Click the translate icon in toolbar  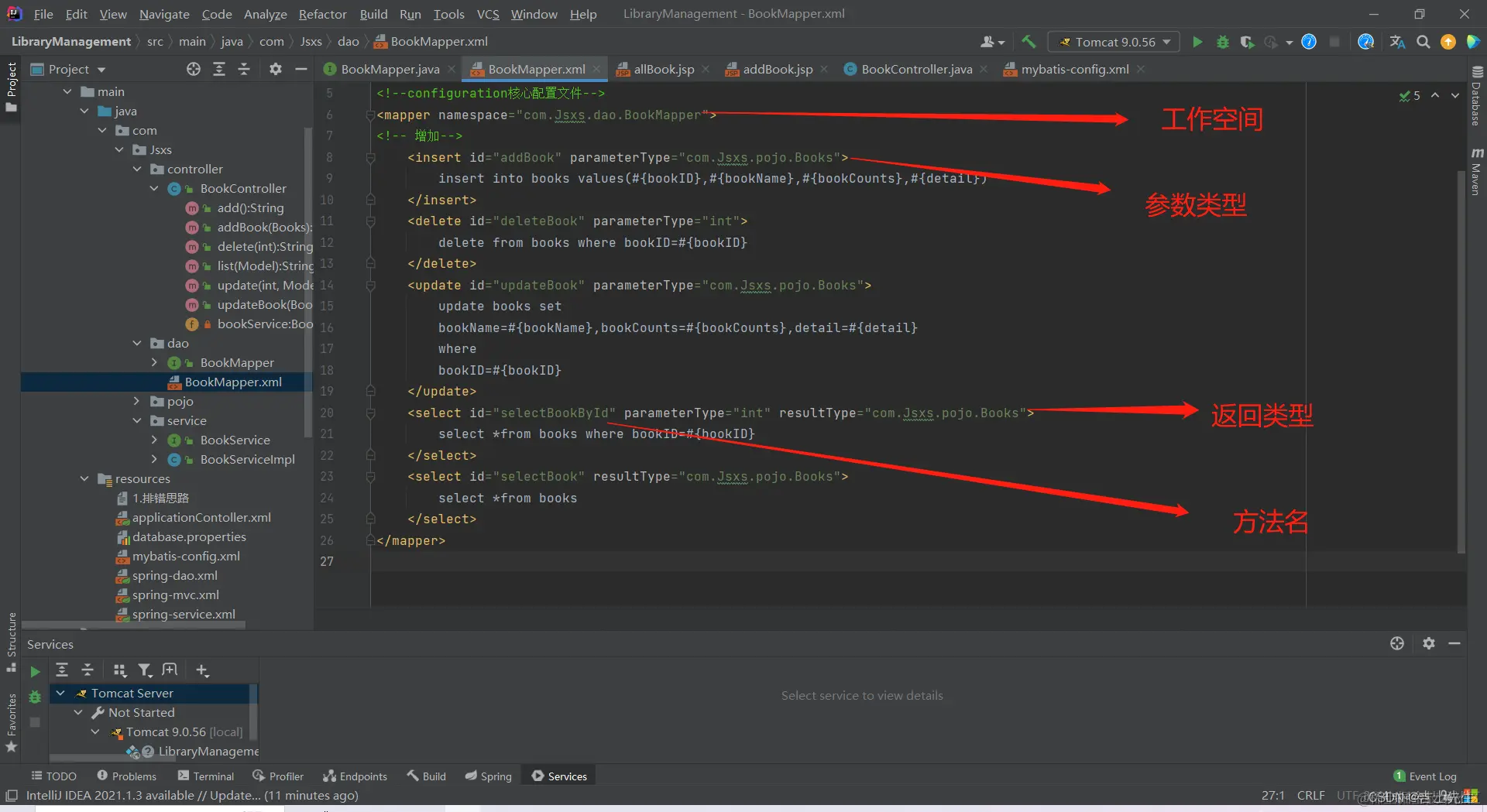click(x=1398, y=42)
